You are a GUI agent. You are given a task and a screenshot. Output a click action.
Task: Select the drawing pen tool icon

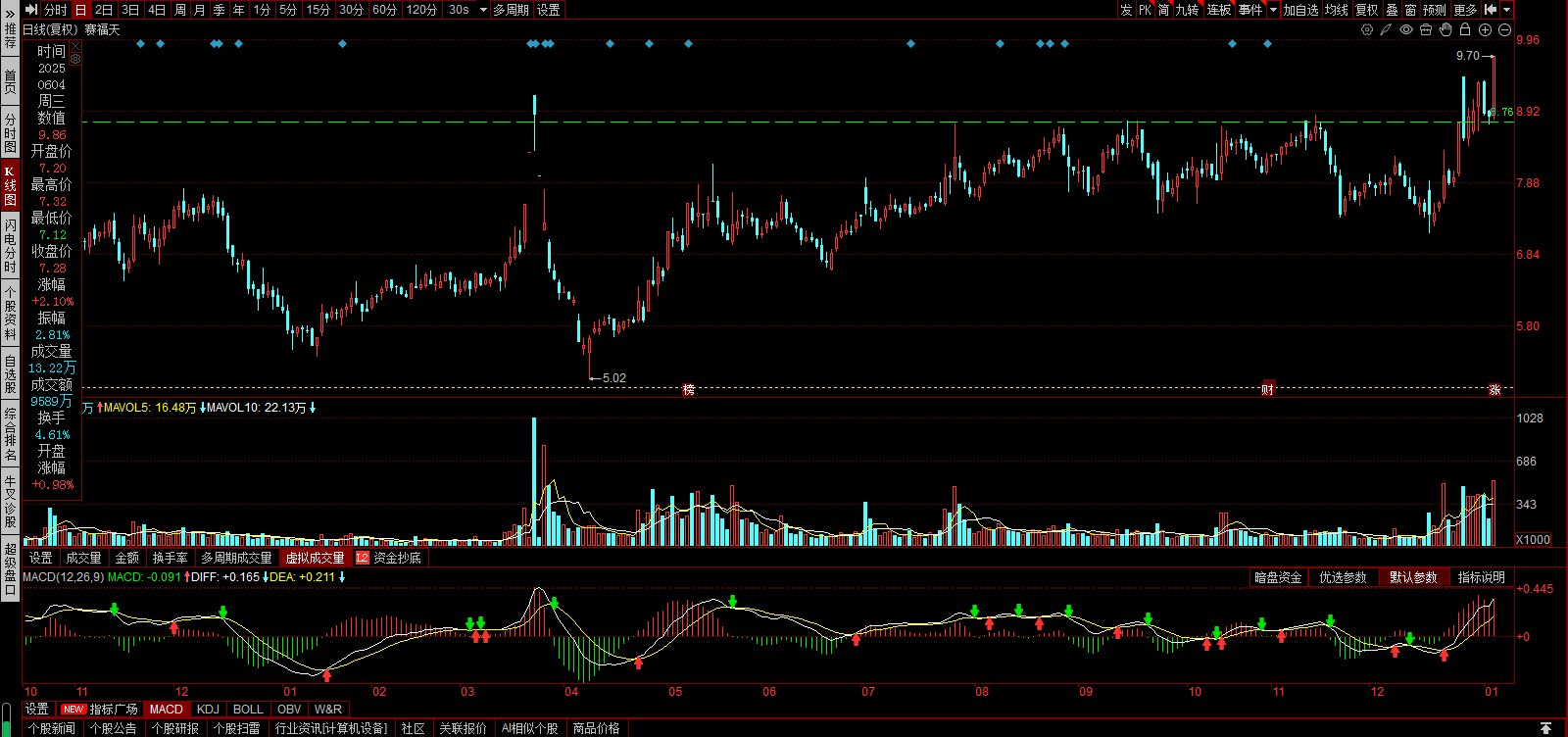(x=1387, y=29)
